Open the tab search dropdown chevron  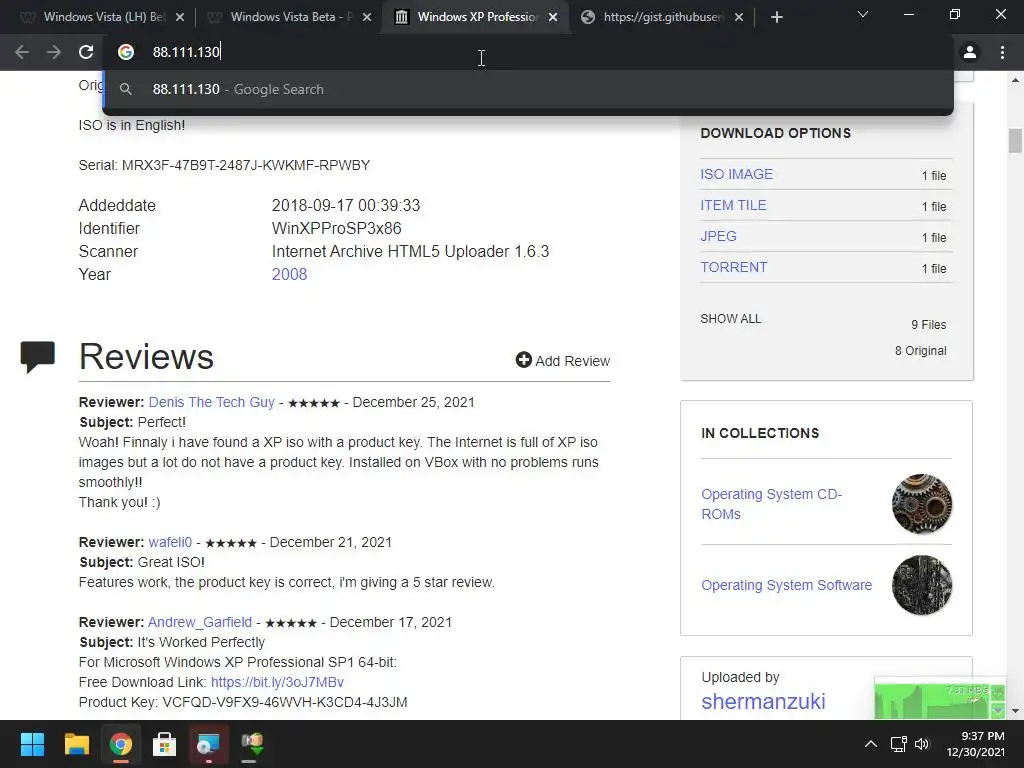click(863, 14)
